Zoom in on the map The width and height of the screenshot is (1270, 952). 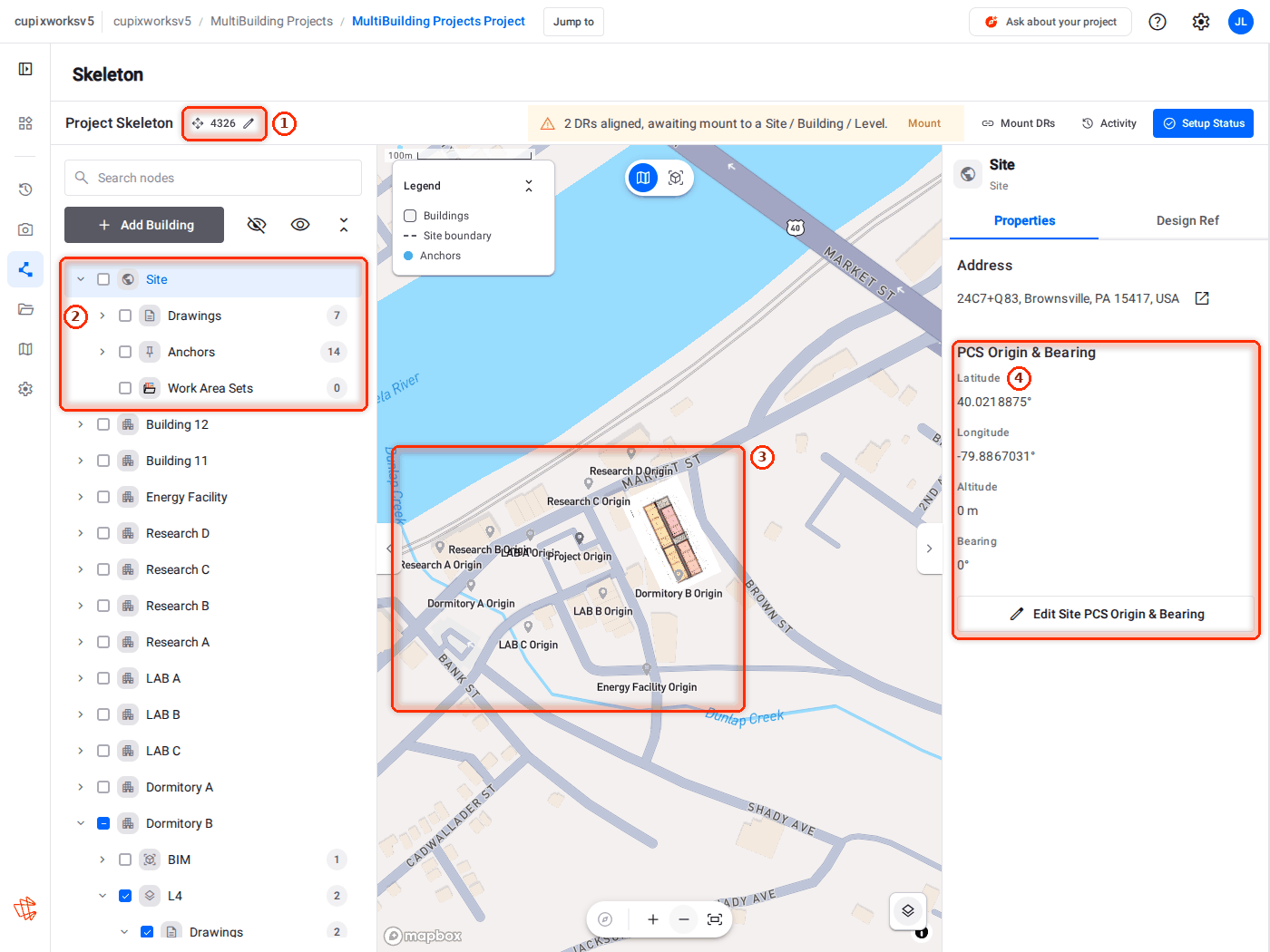(x=652, y=919)
